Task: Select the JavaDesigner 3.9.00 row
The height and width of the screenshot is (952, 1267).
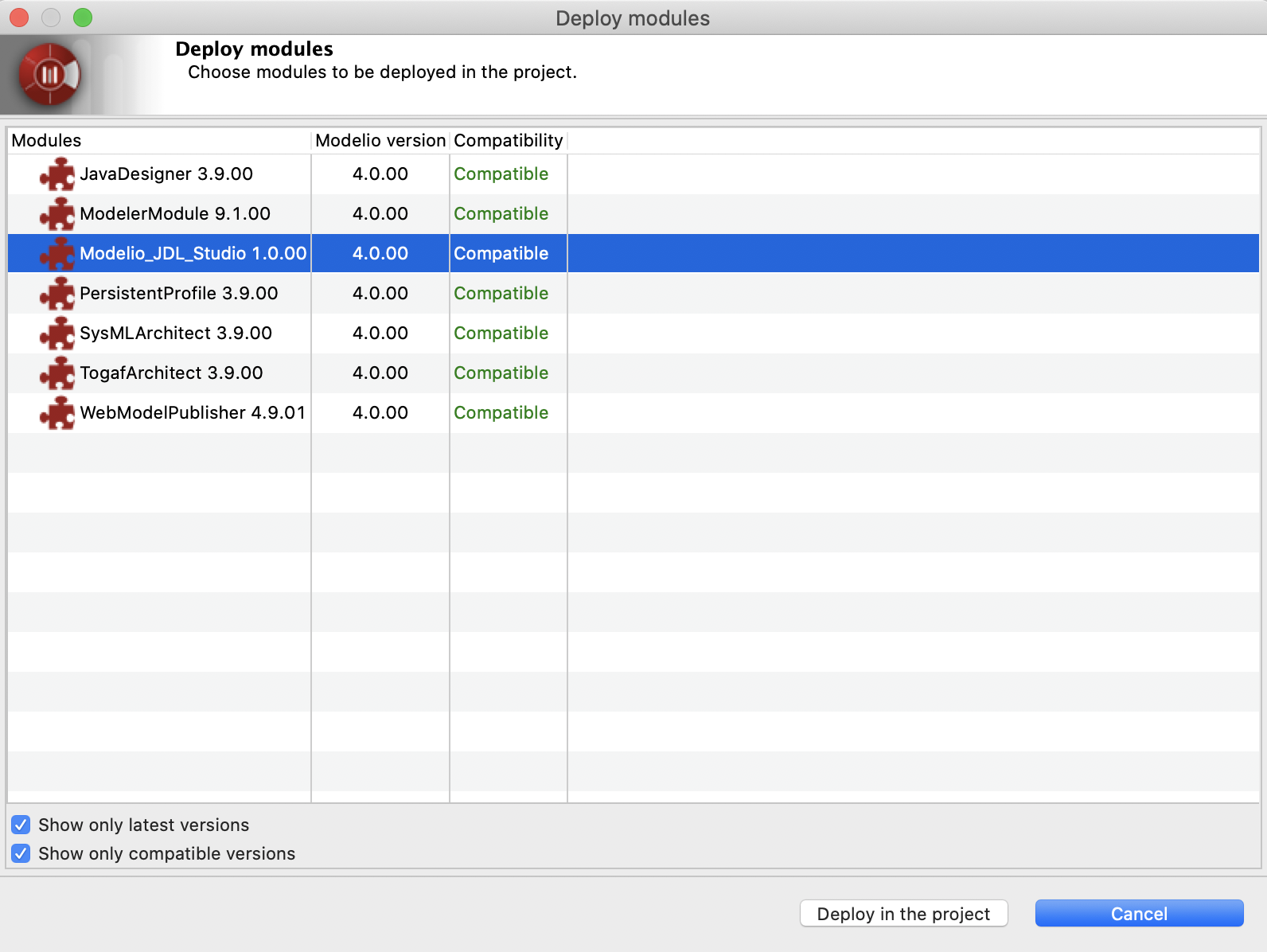Action: pos(633,174)
